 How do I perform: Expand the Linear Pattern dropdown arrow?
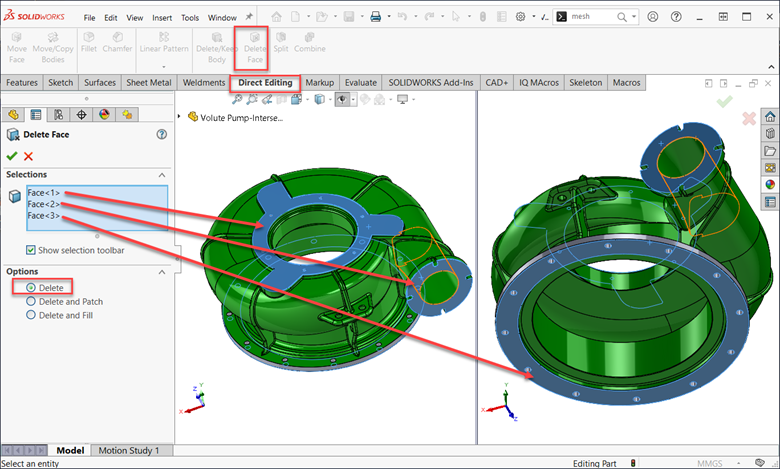pos(164,67)
